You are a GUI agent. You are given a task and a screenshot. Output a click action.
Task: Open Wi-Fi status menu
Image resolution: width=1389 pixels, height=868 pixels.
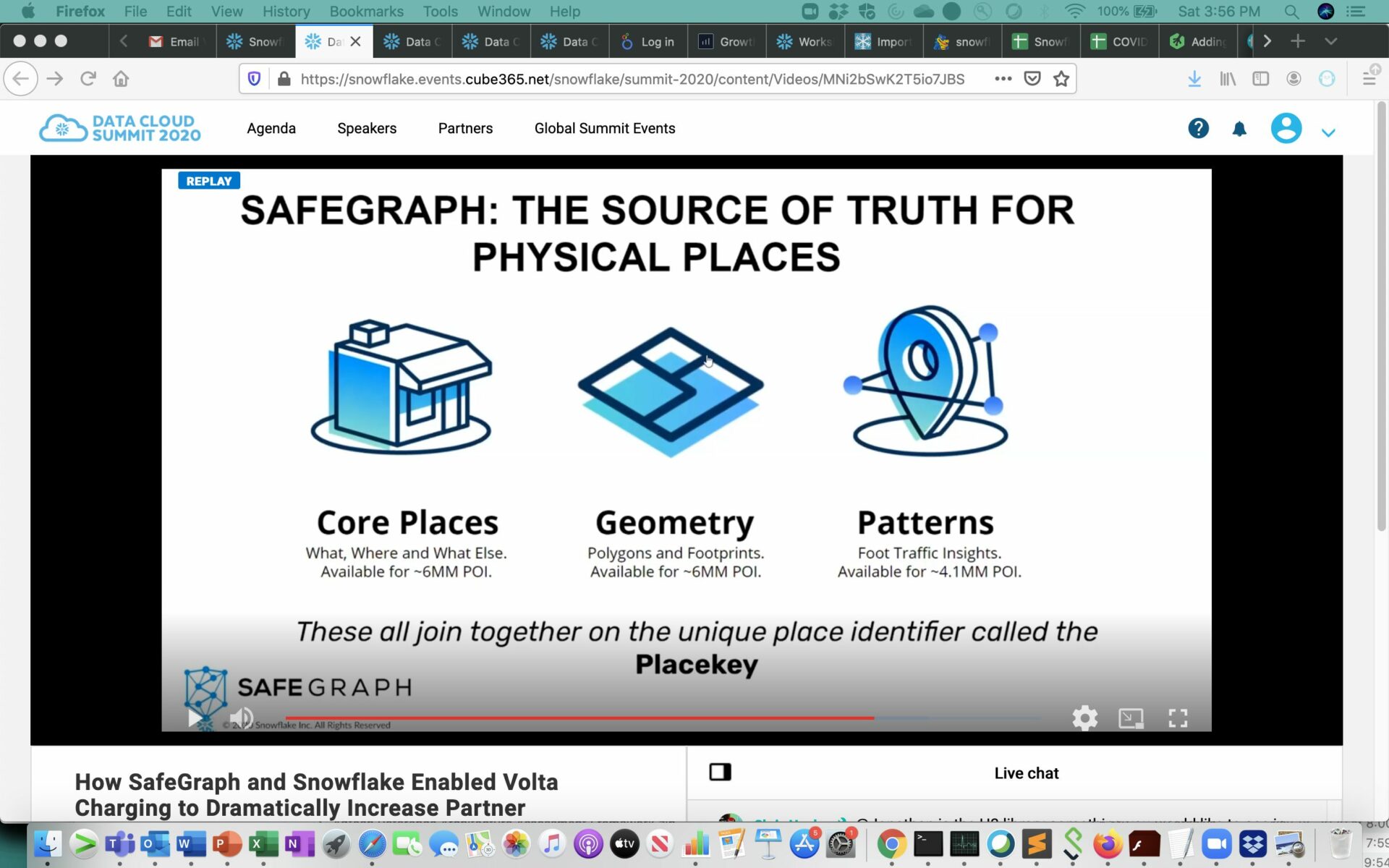click(x=1075, y=12)
